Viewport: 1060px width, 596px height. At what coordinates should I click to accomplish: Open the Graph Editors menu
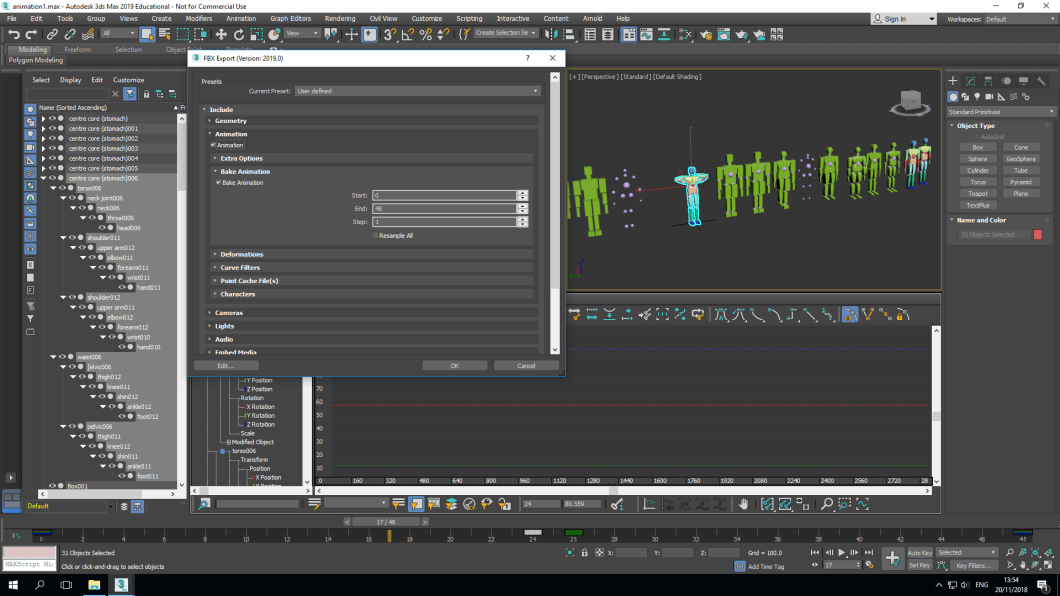click(291, 18)
